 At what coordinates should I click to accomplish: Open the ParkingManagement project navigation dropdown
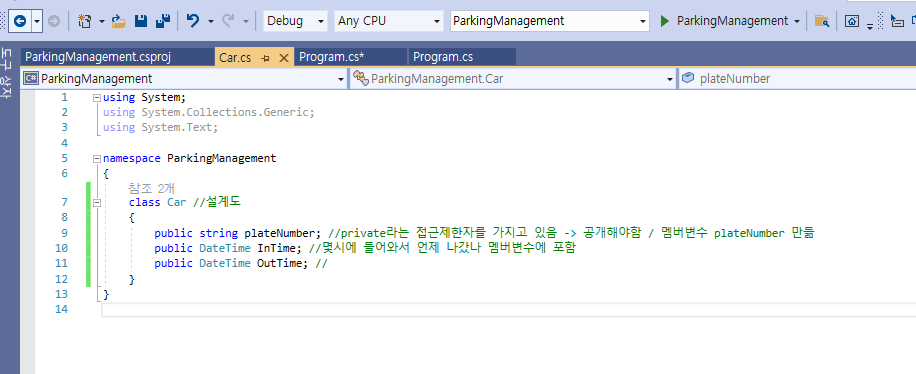pos(185,78)
